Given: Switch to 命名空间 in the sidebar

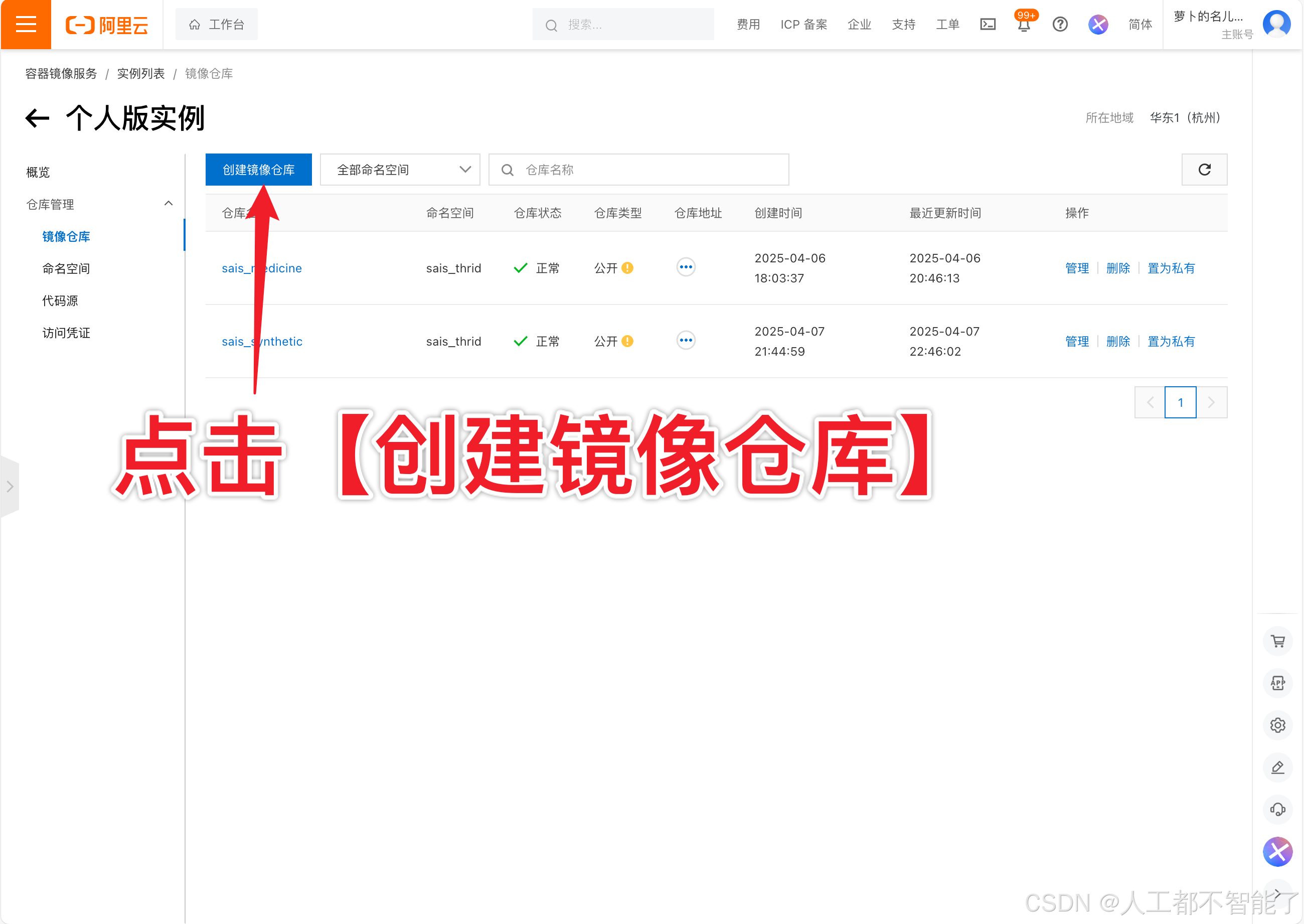Looking at the screenshot, I should [66, 268].
